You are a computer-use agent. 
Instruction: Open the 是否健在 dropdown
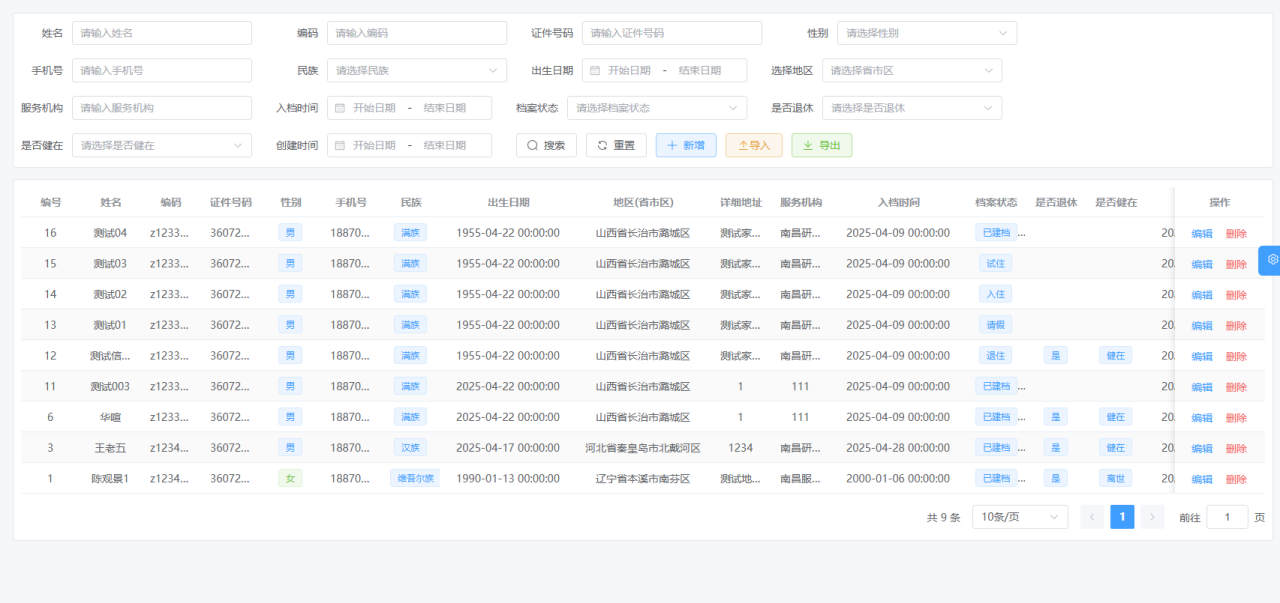(x=162, y=145)
